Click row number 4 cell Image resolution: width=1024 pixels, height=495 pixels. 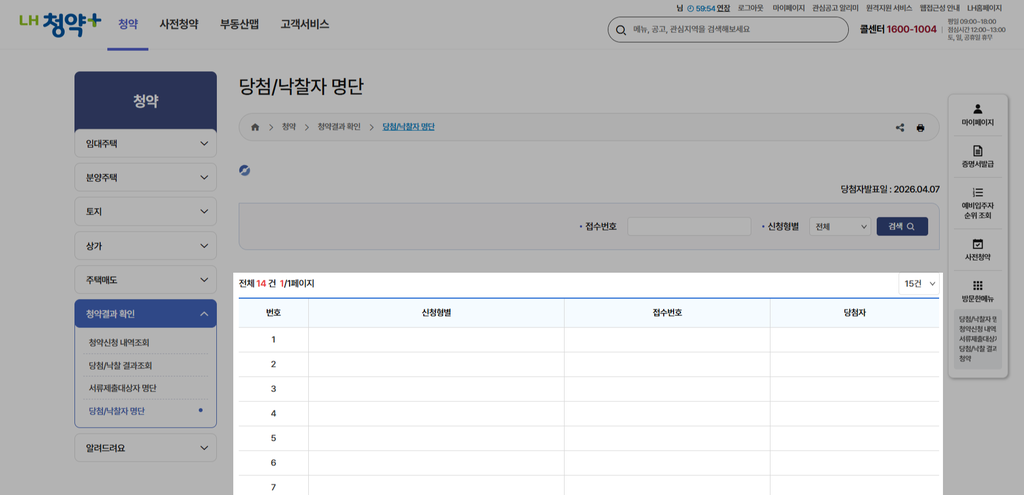(x=274, y=413)
